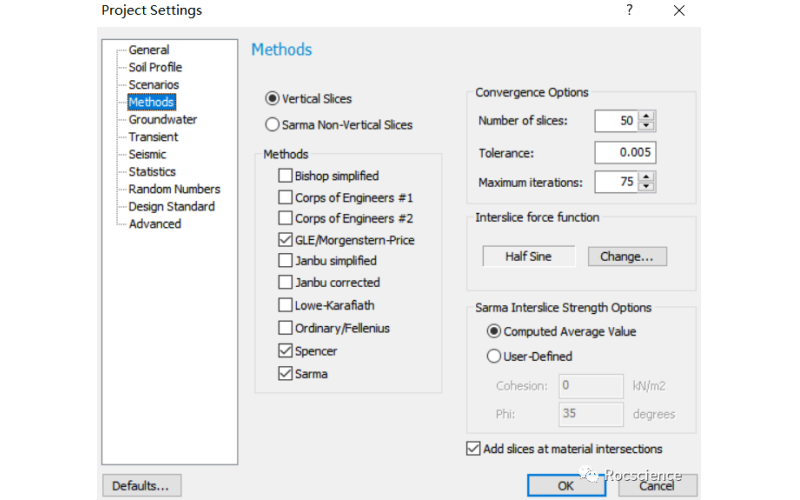Uncheck the GLE/Morgenstern-Price method
800x500 pixels.
click(x=286, y=240)
